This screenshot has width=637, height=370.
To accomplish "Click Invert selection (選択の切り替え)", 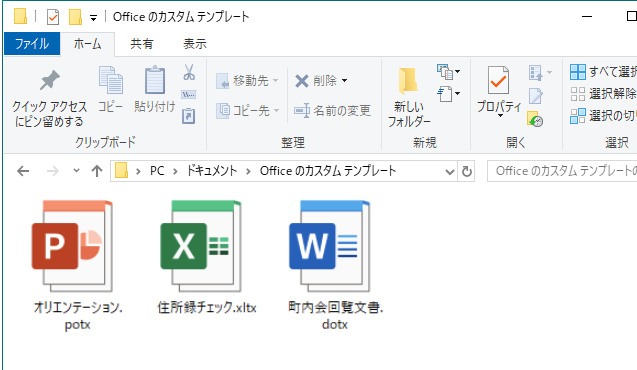I will click(x=603, y=116).
